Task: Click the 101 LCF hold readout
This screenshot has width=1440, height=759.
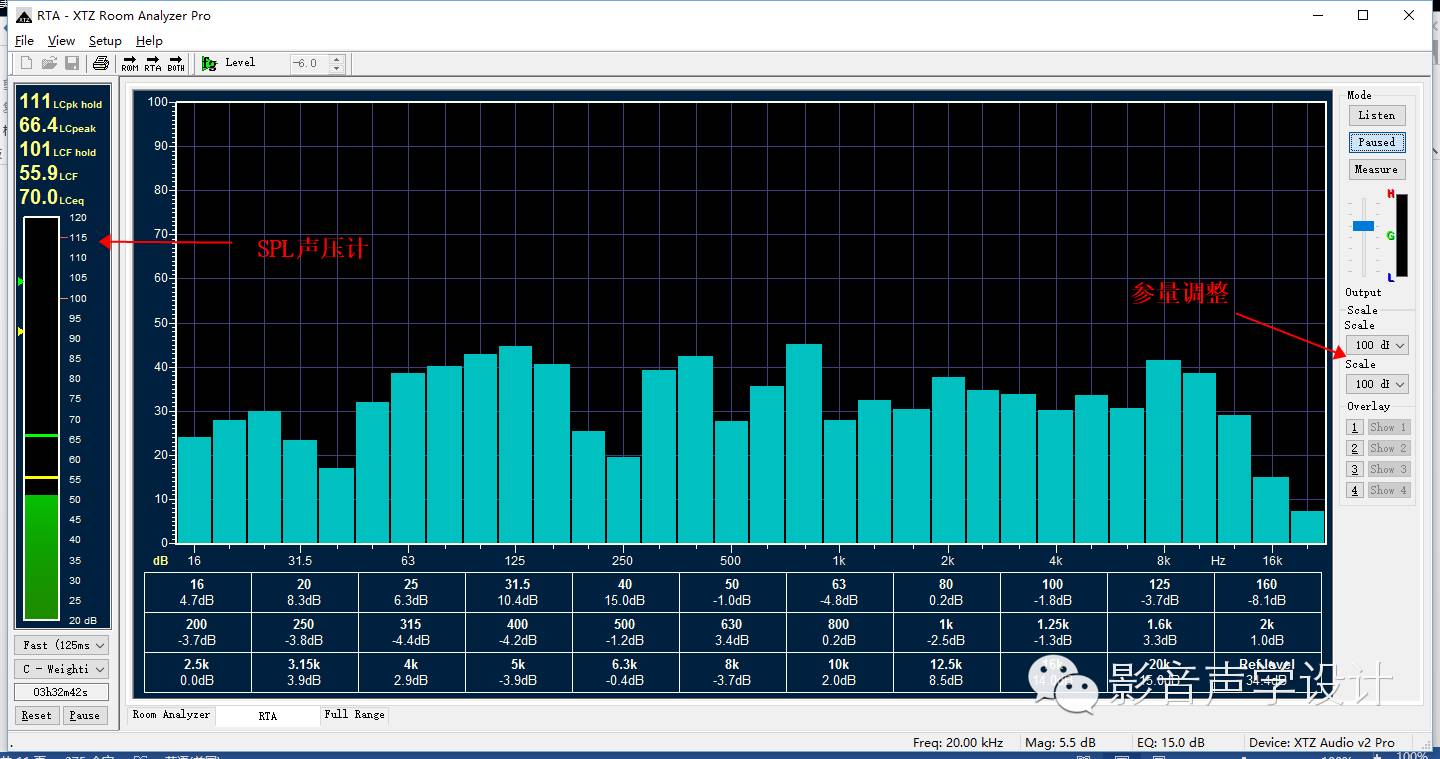Action: click(x=58, y=150)
